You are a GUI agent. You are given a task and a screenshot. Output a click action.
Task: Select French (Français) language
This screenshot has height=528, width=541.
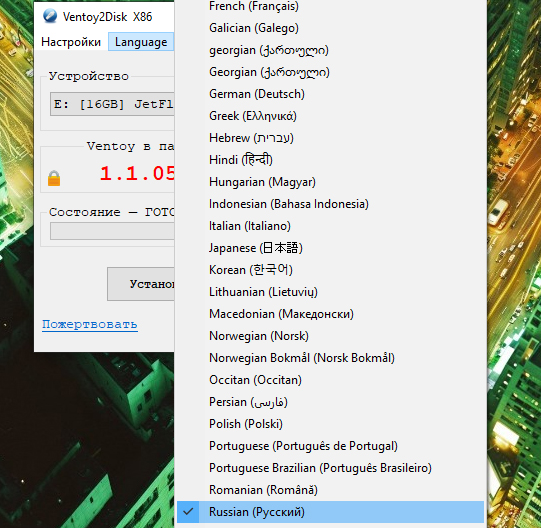pos(330,6)
